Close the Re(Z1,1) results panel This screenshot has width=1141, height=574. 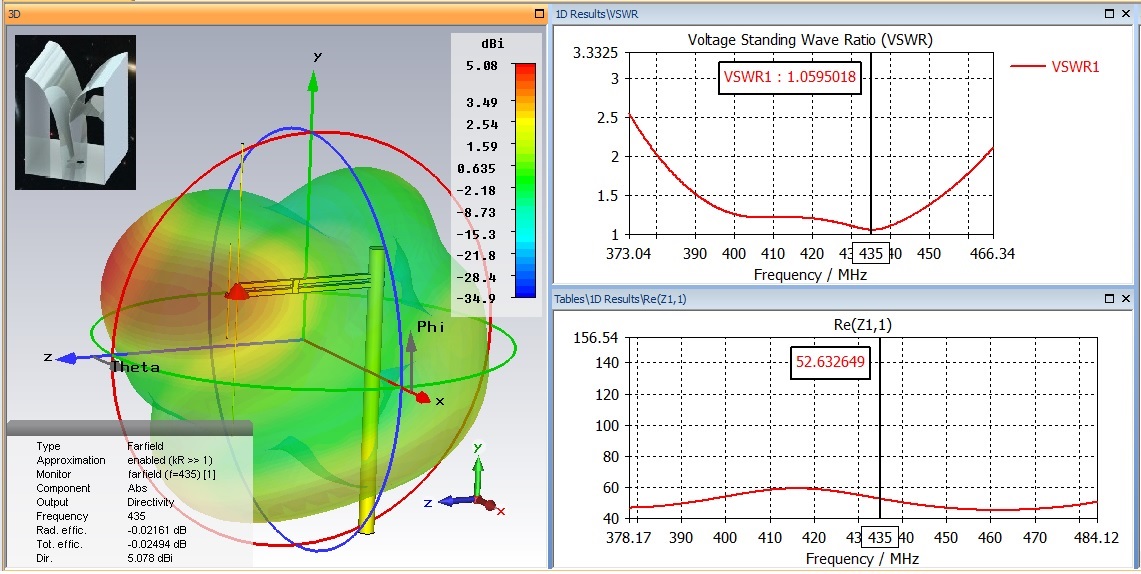(x=1126, y=299)
